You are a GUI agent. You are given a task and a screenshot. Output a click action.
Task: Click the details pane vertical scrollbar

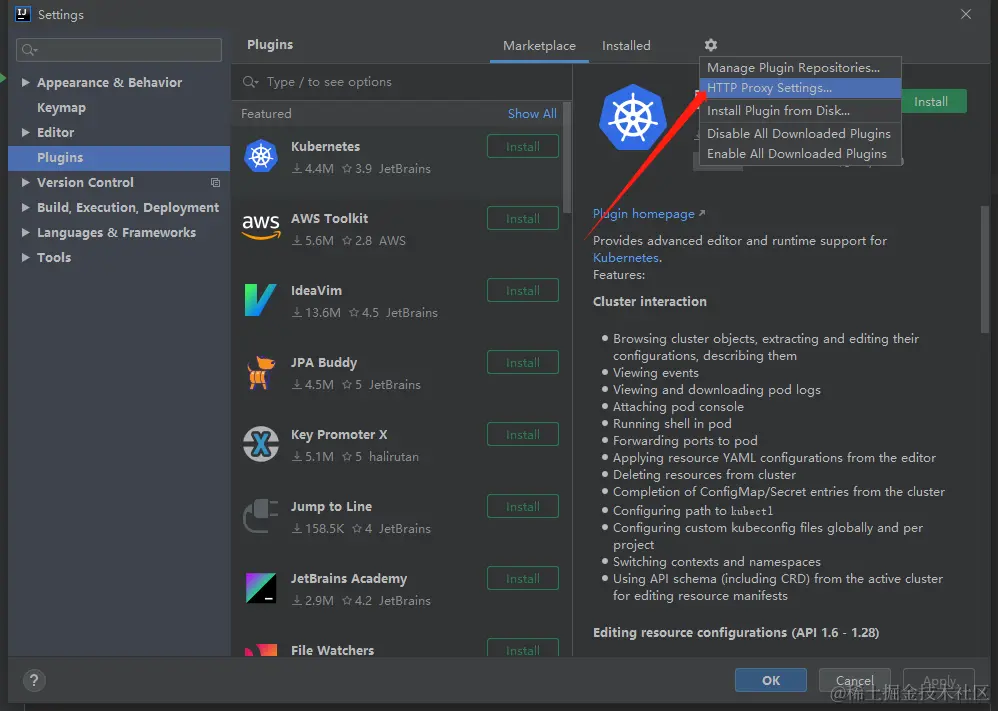click(x=985, y=269)
